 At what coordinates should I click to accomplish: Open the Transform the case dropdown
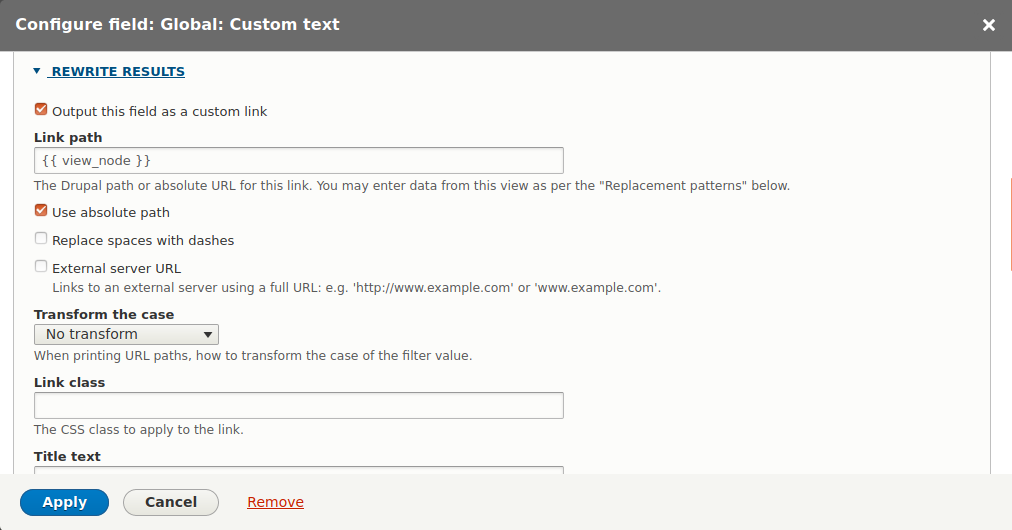click(126, 334)
